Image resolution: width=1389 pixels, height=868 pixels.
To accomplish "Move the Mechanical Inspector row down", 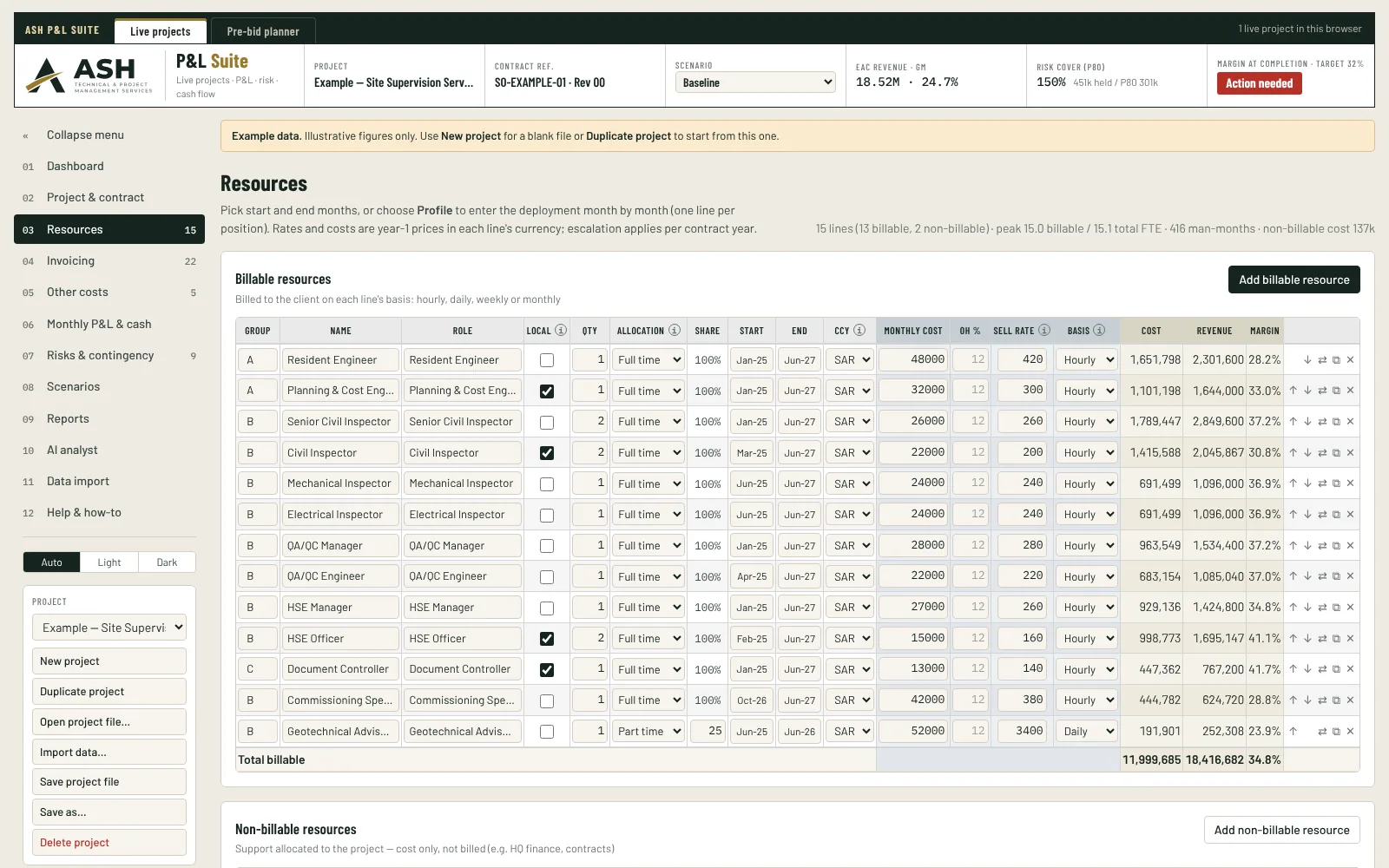I will pos(1307,483).
